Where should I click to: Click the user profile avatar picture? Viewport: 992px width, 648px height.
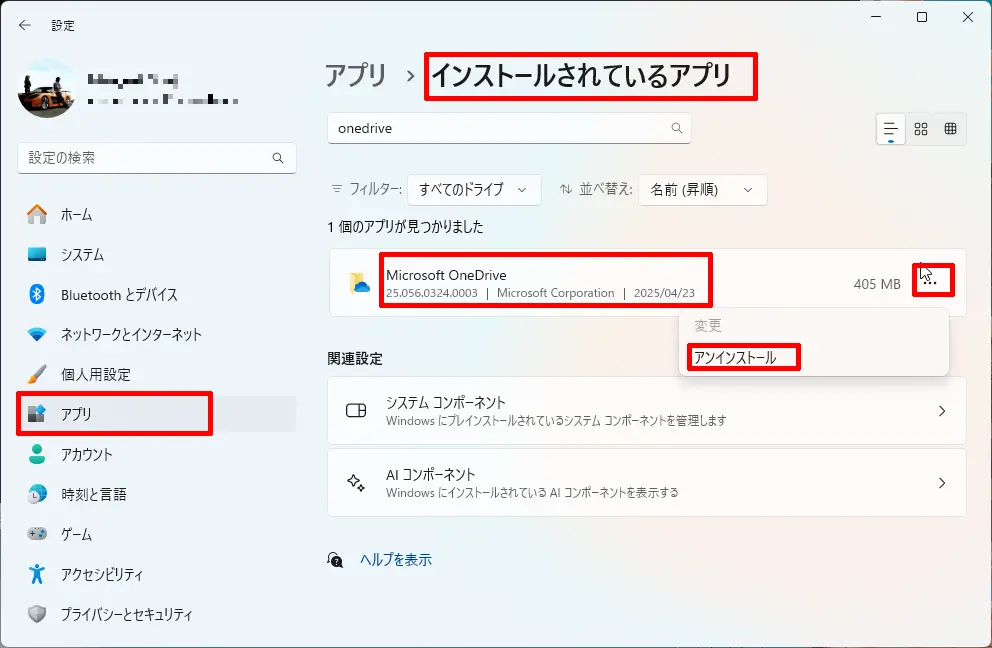[46, 89]
